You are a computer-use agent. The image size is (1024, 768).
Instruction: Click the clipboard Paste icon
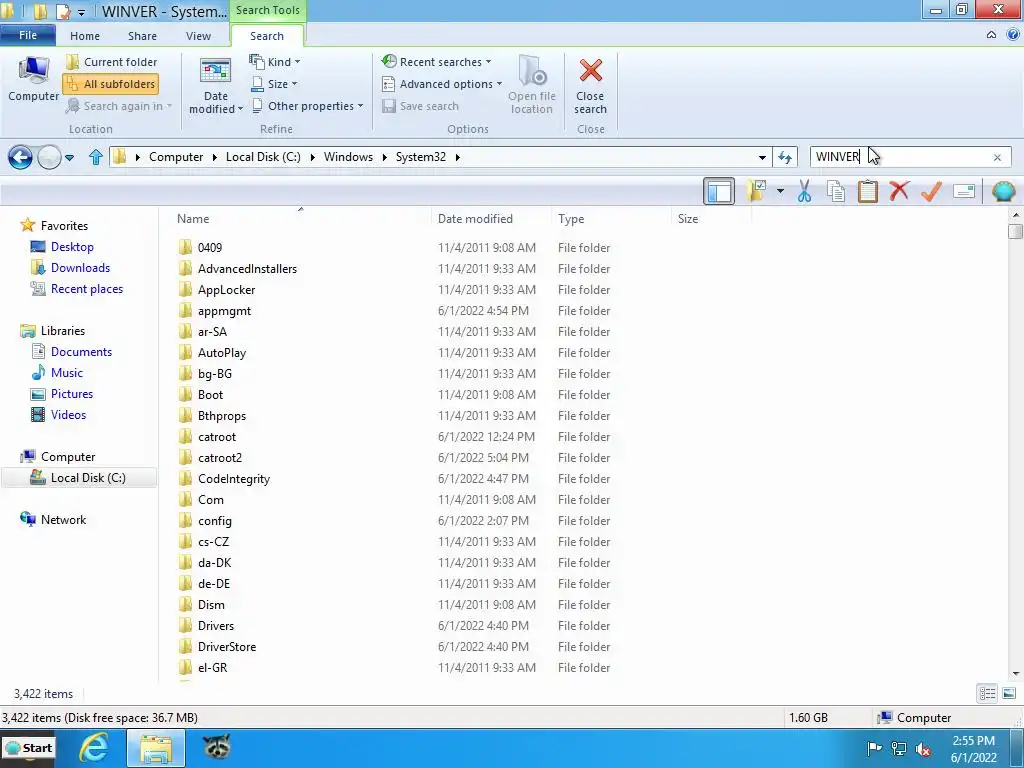[x=867, y=191]
